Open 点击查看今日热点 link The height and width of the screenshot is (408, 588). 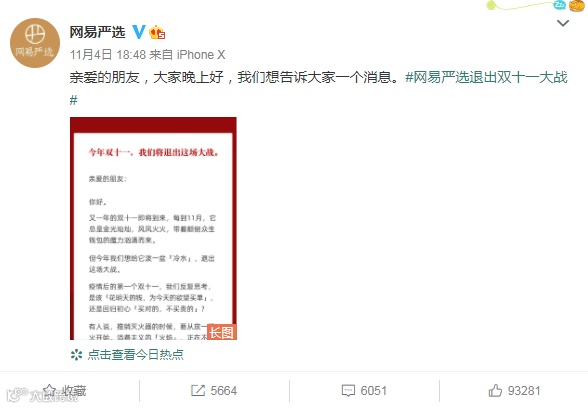(x=135, y=354)
